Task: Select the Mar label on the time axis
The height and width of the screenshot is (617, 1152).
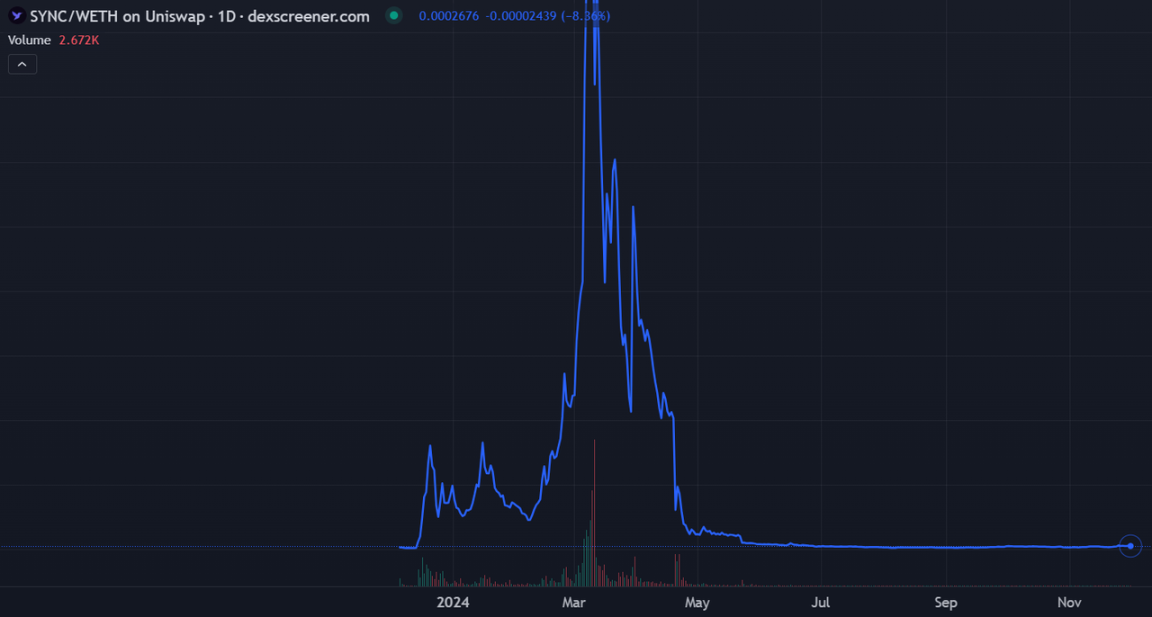Action: coord(573,603)
